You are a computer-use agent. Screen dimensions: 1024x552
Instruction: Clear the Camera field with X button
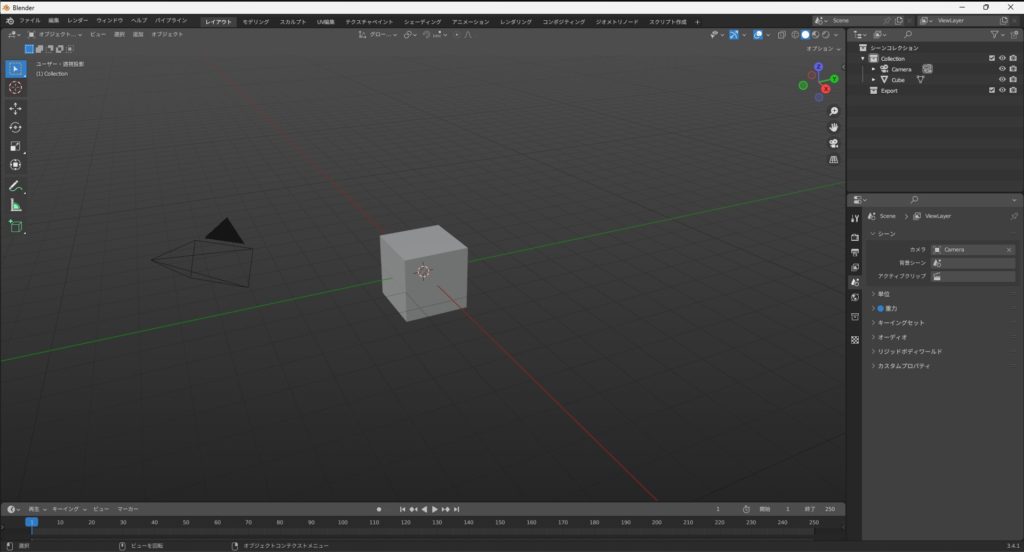pyautogui.click(x=1009, y=249)
